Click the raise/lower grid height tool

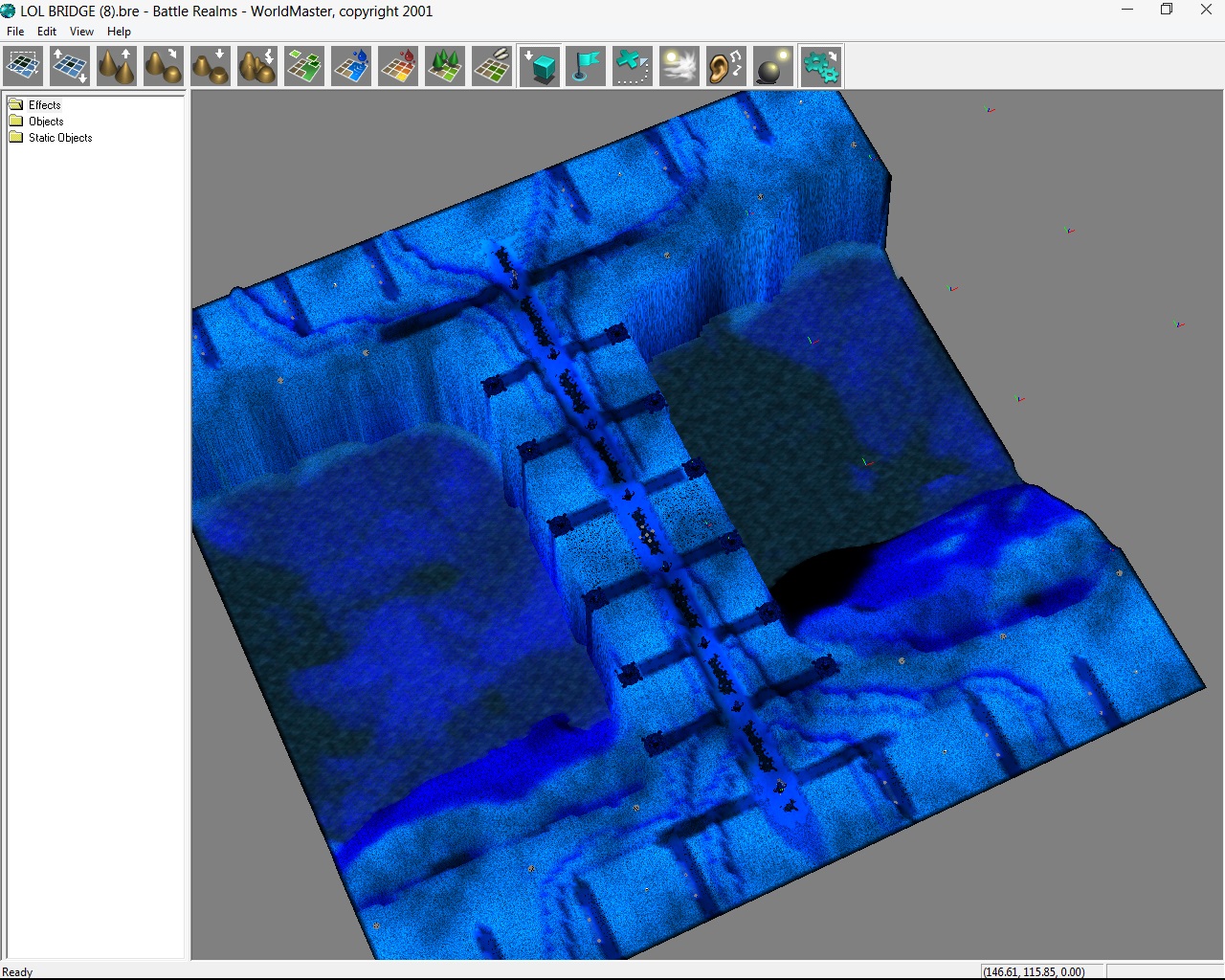pos(70,67)
